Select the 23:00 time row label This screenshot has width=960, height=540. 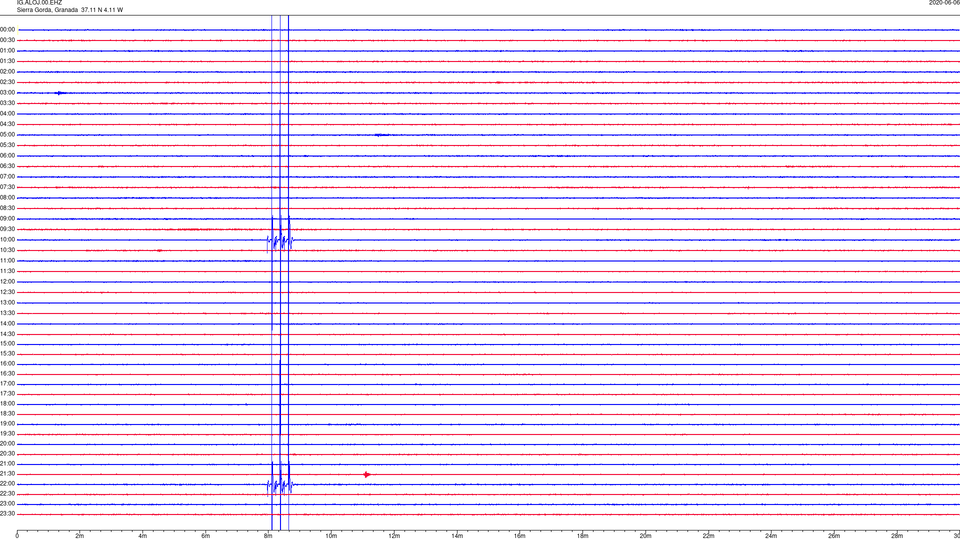pyautogui.click(x=7, y=504)
